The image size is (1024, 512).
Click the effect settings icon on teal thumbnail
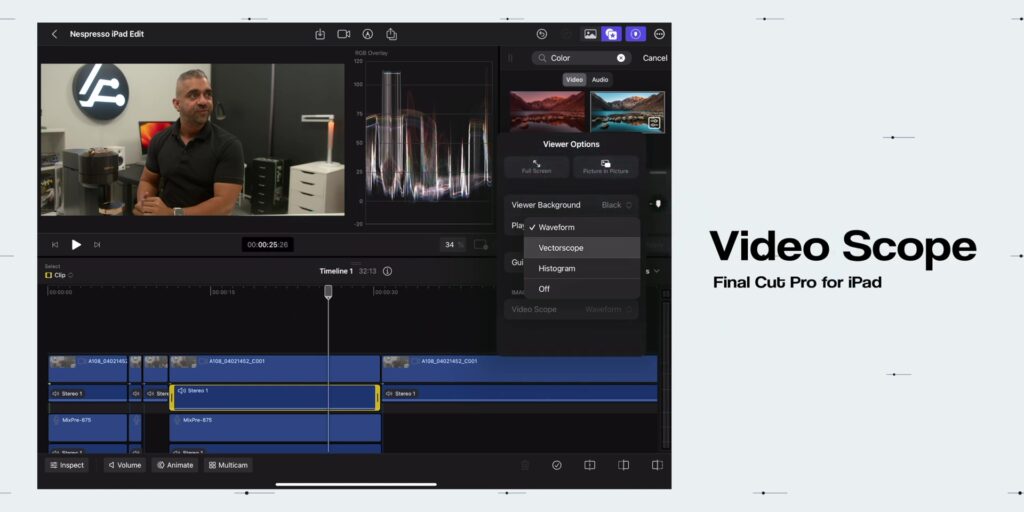point(654,123)
